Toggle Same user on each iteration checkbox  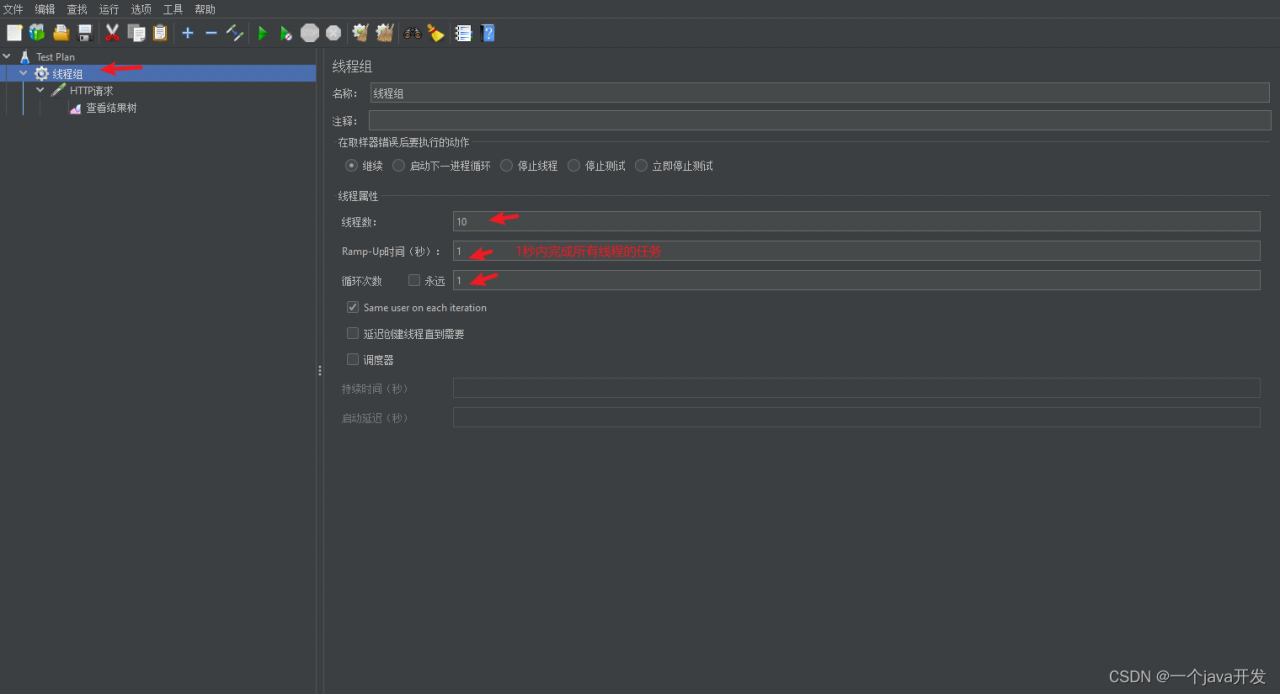353,307
